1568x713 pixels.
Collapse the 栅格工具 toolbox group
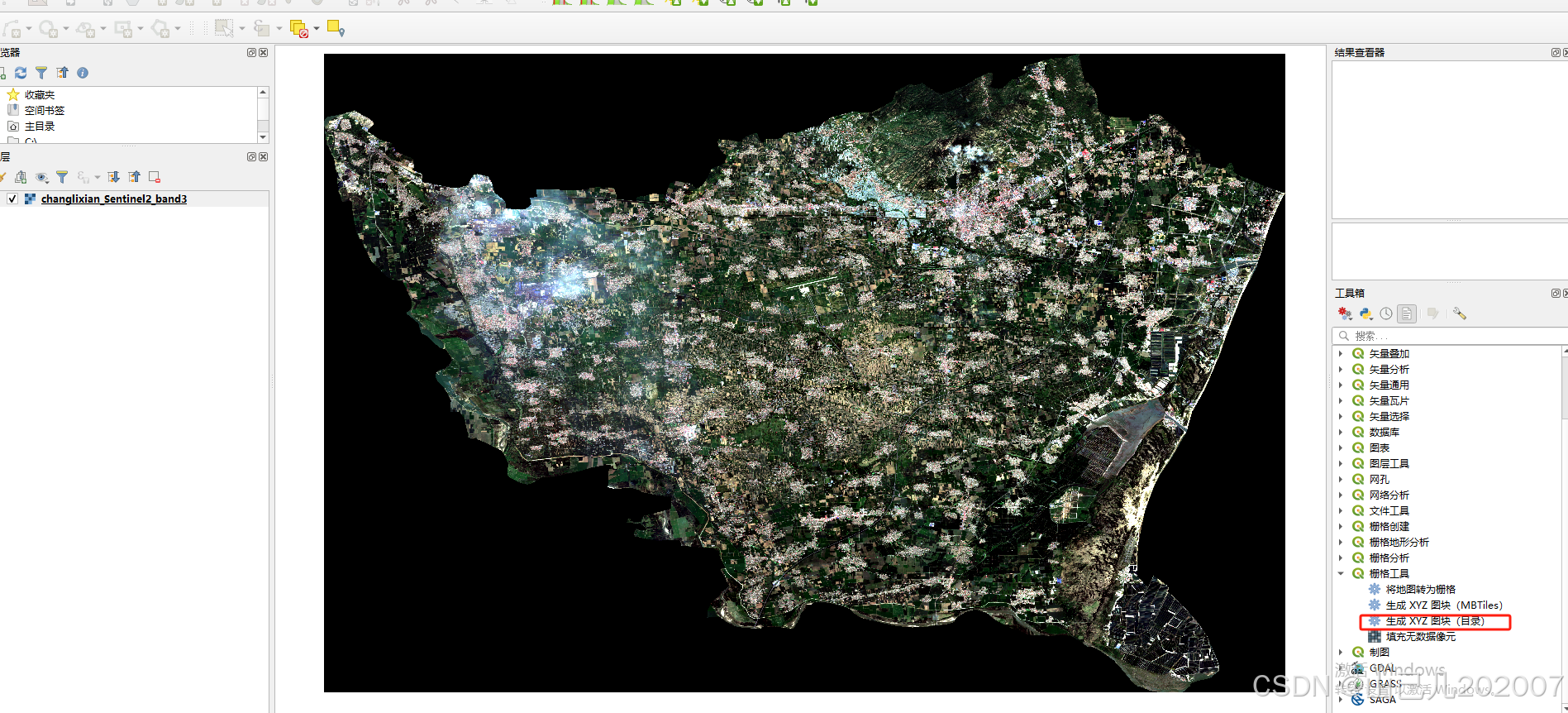(1341, 573)
